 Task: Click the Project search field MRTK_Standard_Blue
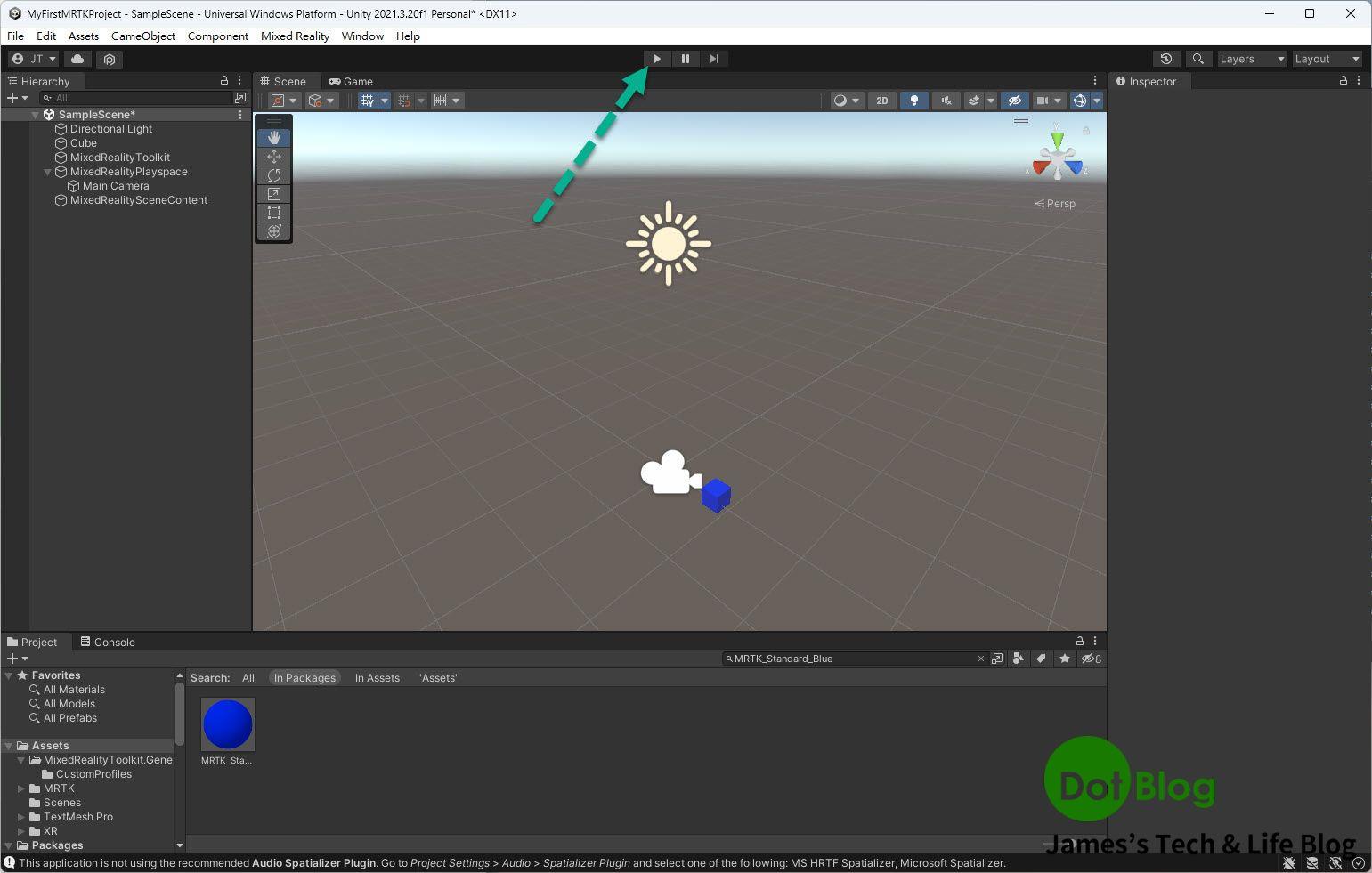[855, 659]
